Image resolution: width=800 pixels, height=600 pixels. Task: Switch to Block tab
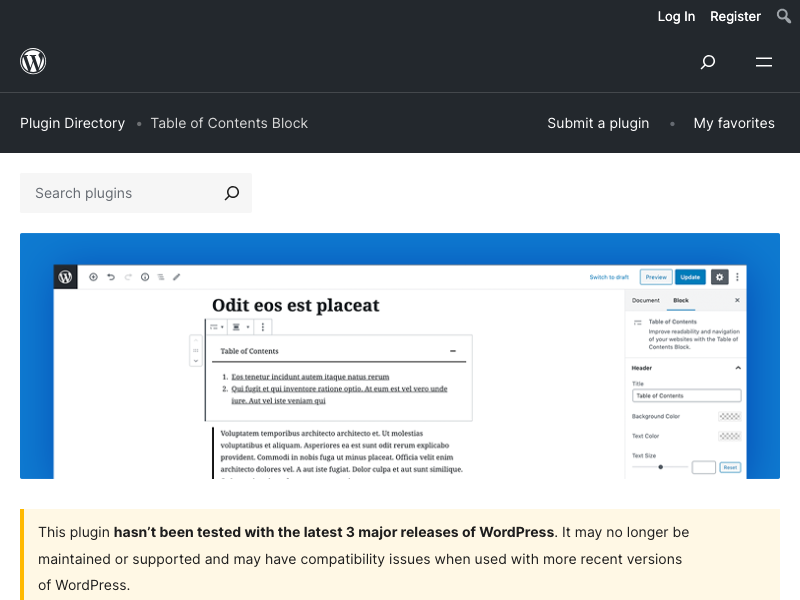[x=681, y=301]
